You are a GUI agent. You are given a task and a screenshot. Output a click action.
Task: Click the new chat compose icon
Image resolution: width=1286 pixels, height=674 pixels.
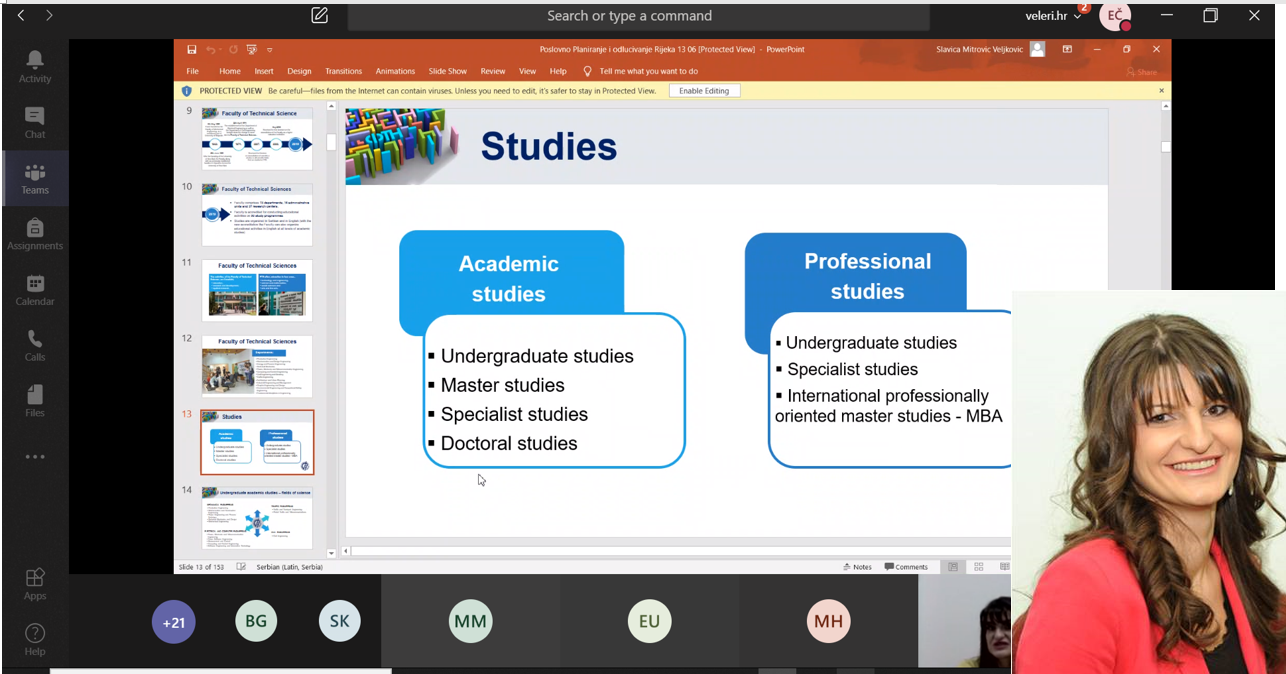[x=320, y=16]
